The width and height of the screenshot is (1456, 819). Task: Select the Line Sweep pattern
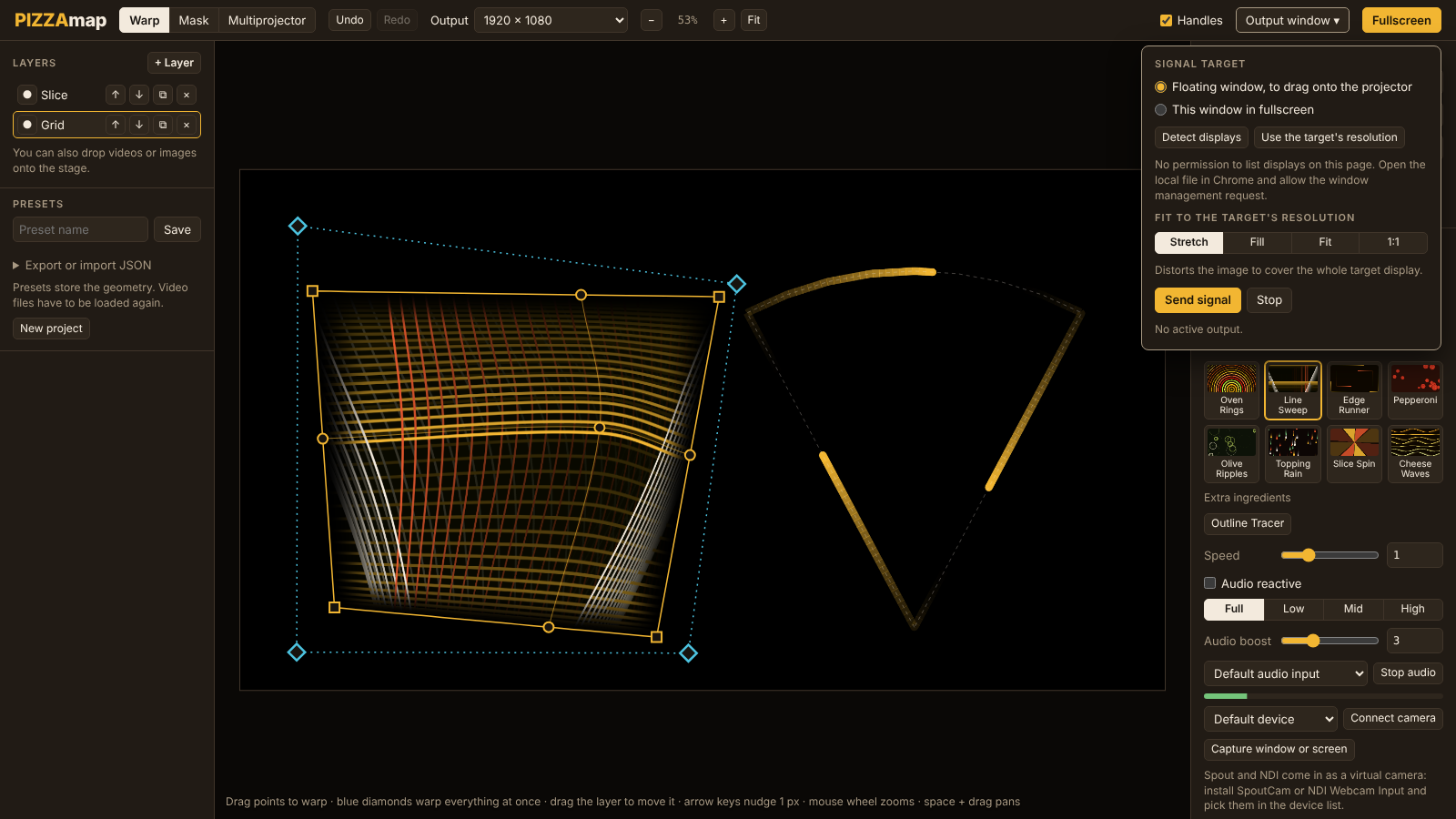(1293, 390)
